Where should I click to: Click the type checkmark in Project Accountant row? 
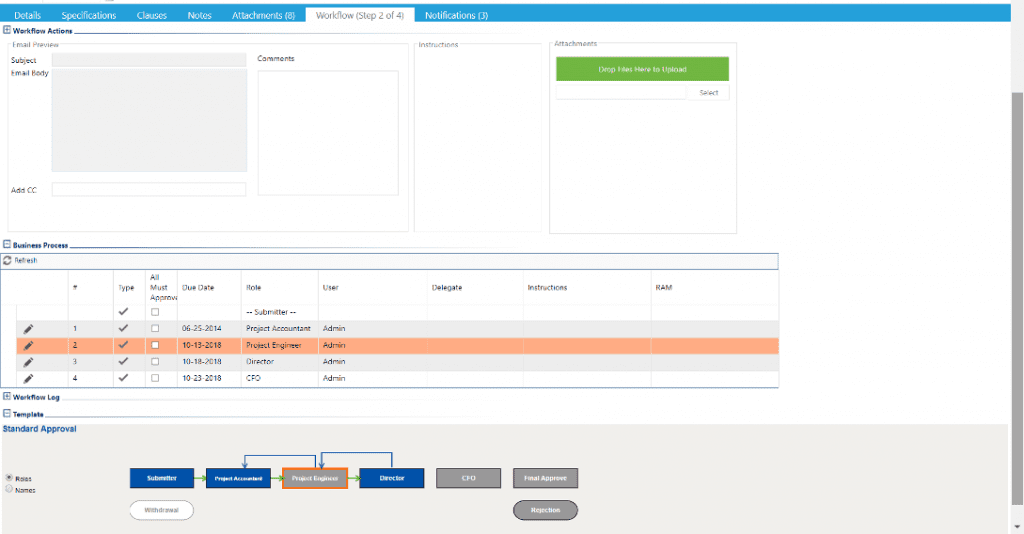tap(123, 328)
